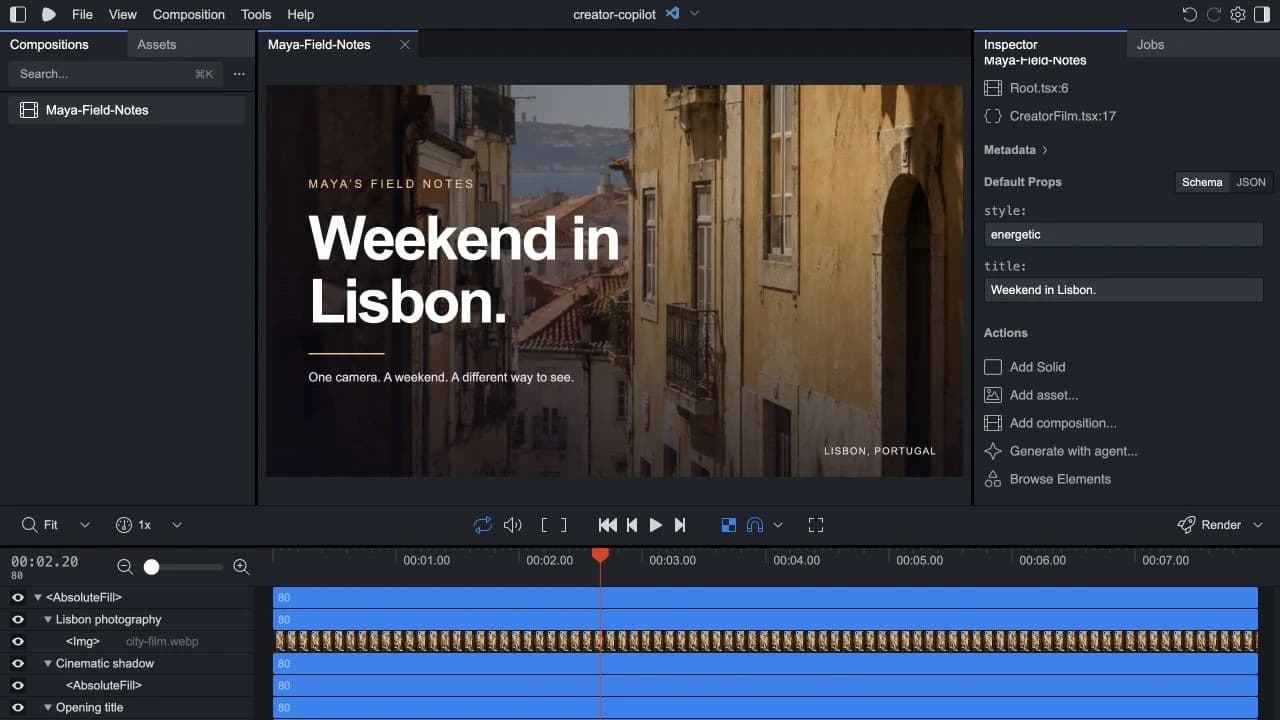Viewport: 1280px width, 720px height.
Task: Click Add Solid action
Action: coord(1025,367)
